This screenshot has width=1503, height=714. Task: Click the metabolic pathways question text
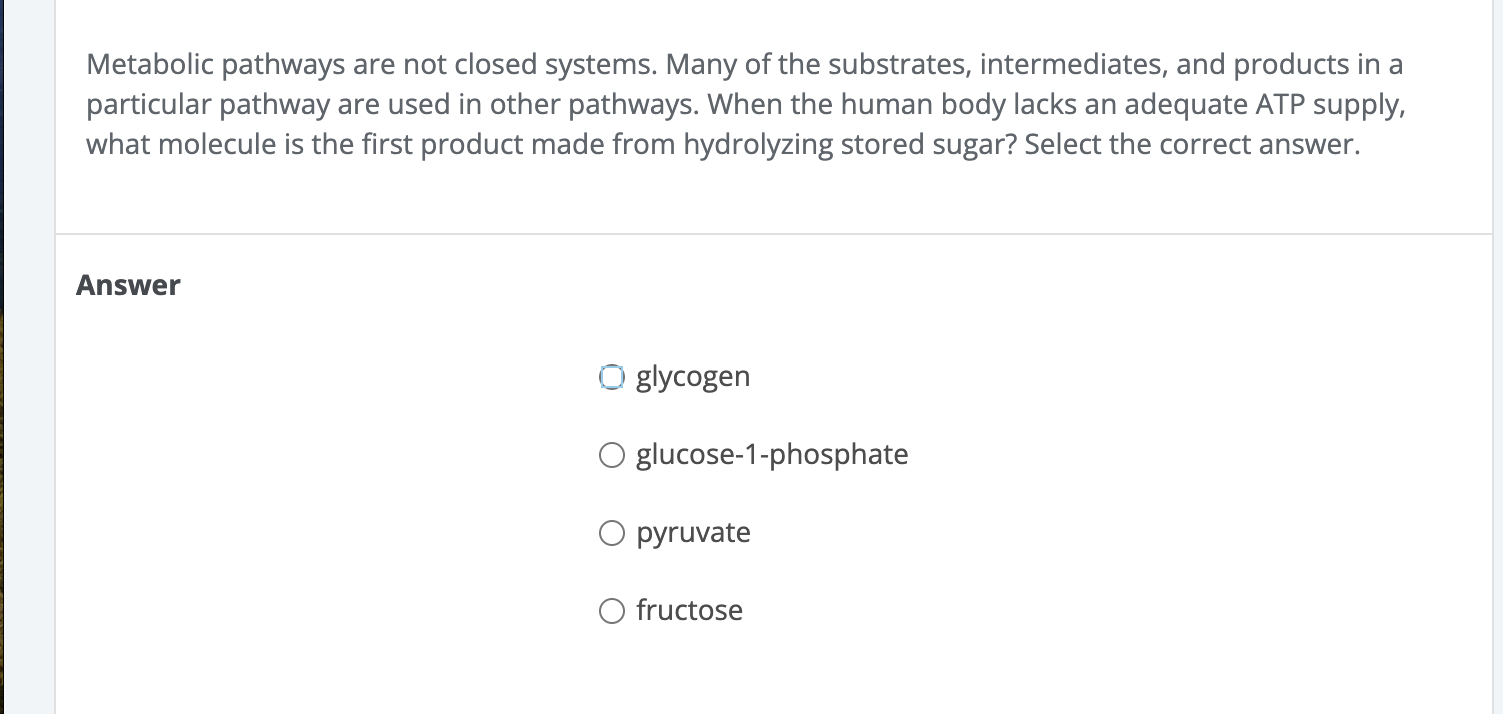pos(744,104)
